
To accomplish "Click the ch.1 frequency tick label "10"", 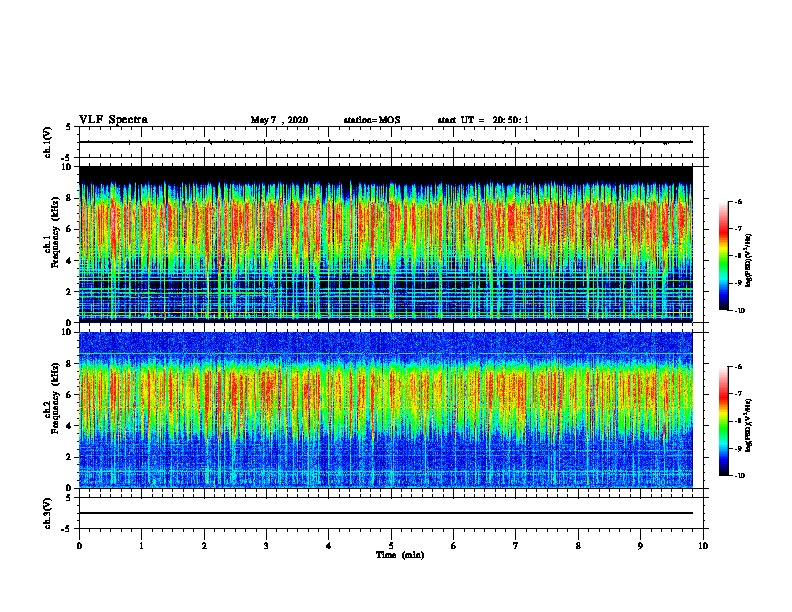I will coord(66,167).
